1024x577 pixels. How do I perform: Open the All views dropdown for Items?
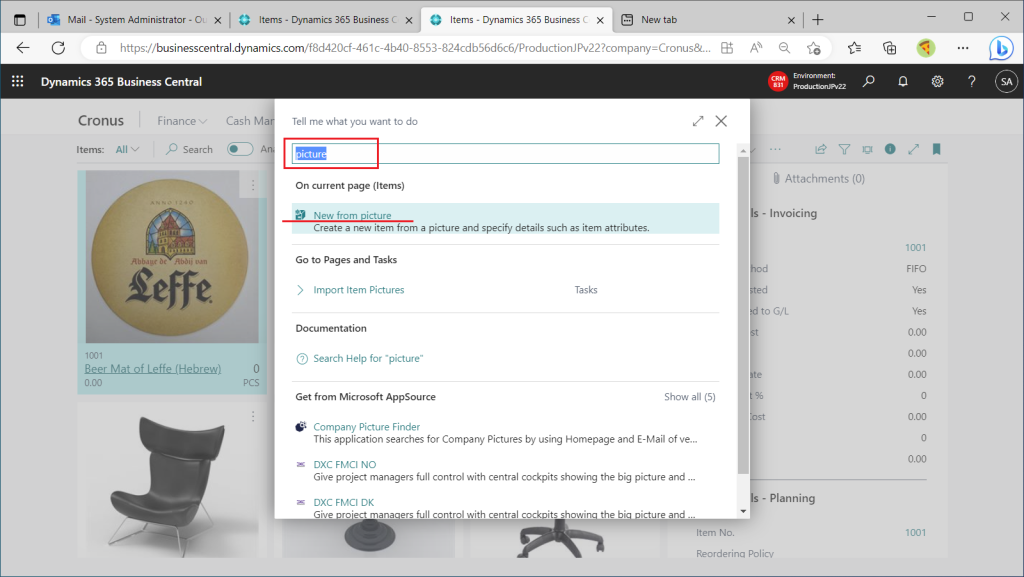coord(128,149)
